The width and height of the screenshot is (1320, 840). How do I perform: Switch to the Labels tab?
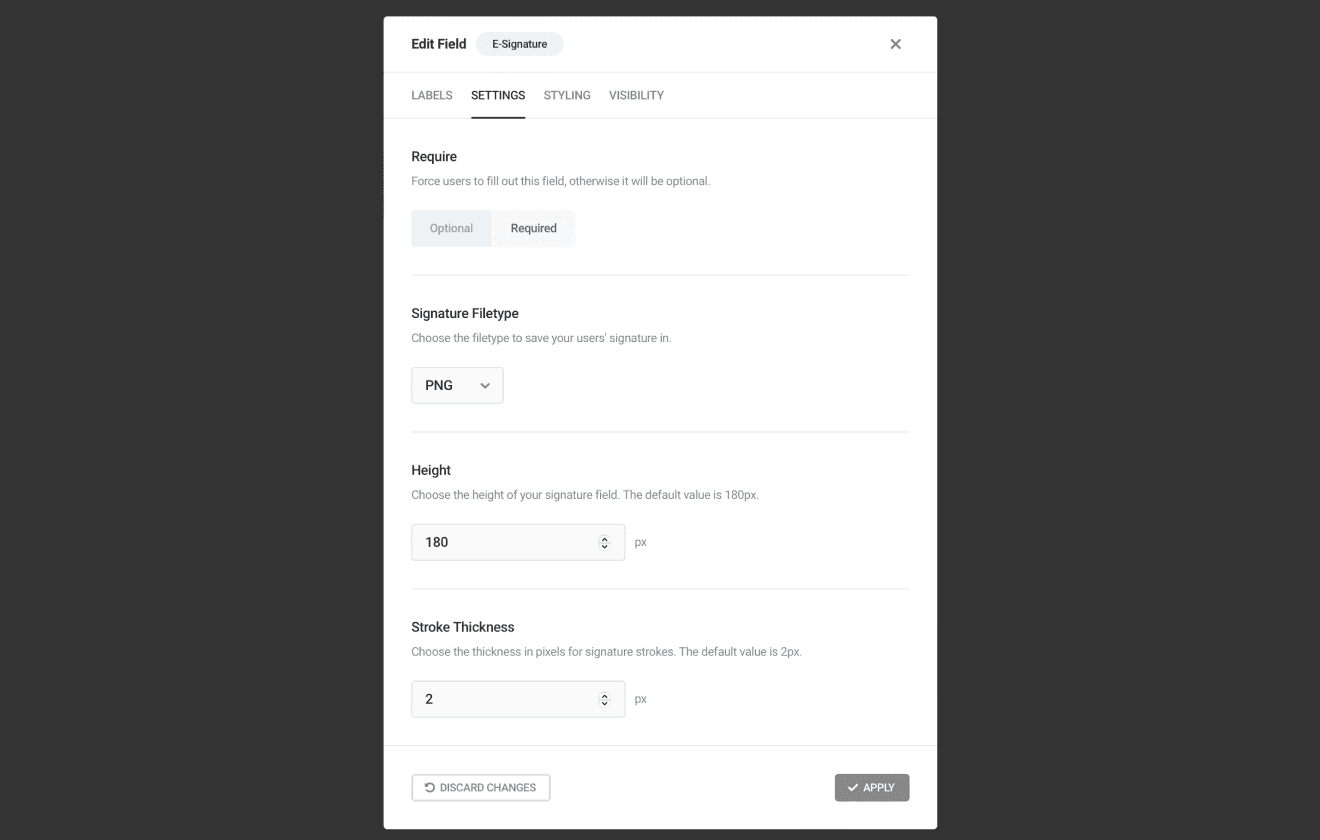432,96
